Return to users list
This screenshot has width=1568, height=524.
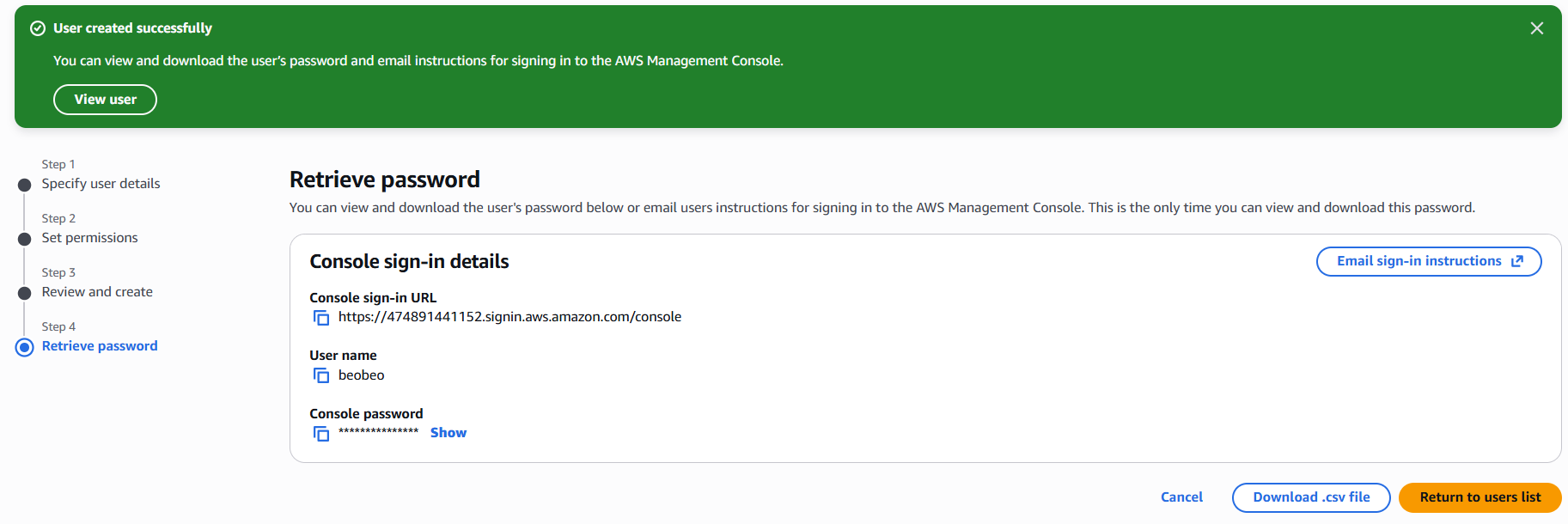[x=1480, y=497]
